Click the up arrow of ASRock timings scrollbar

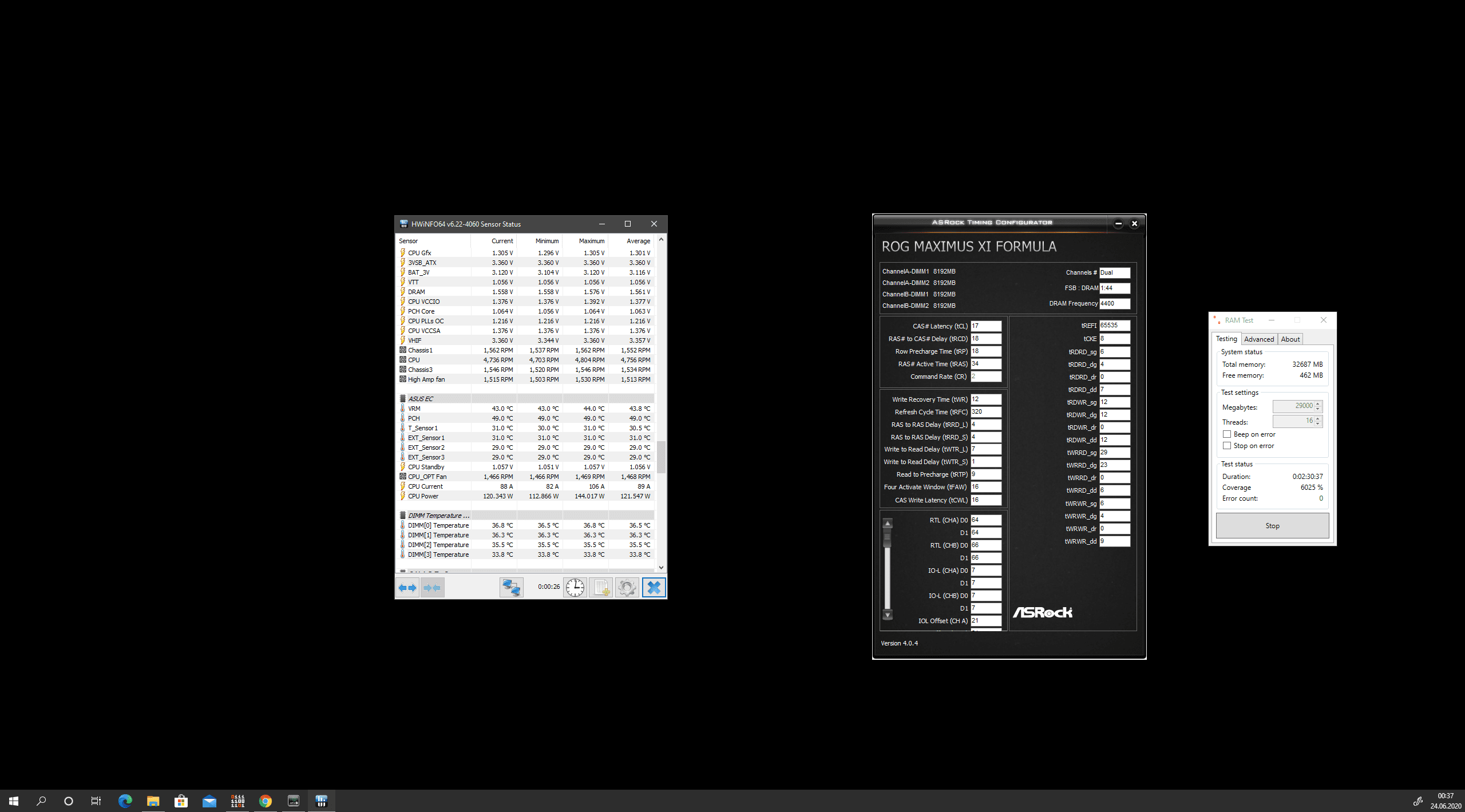[x=888, y=524]
